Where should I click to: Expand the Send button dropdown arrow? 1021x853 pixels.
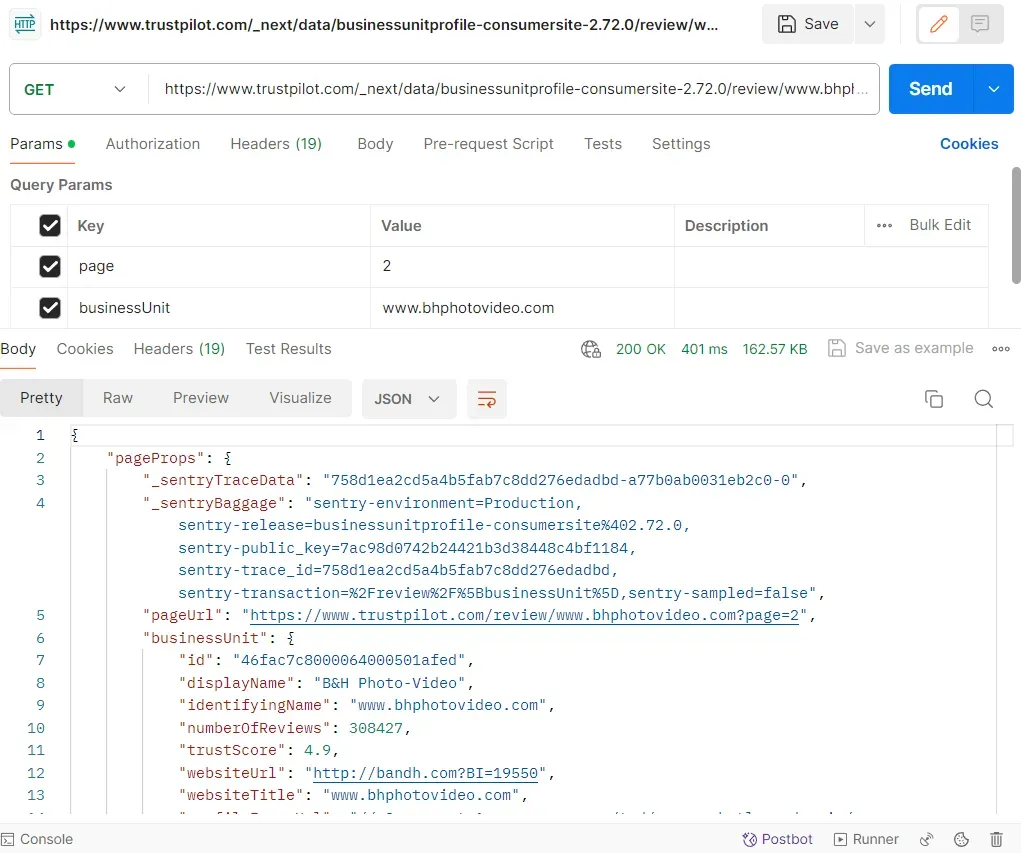[994, 89]
